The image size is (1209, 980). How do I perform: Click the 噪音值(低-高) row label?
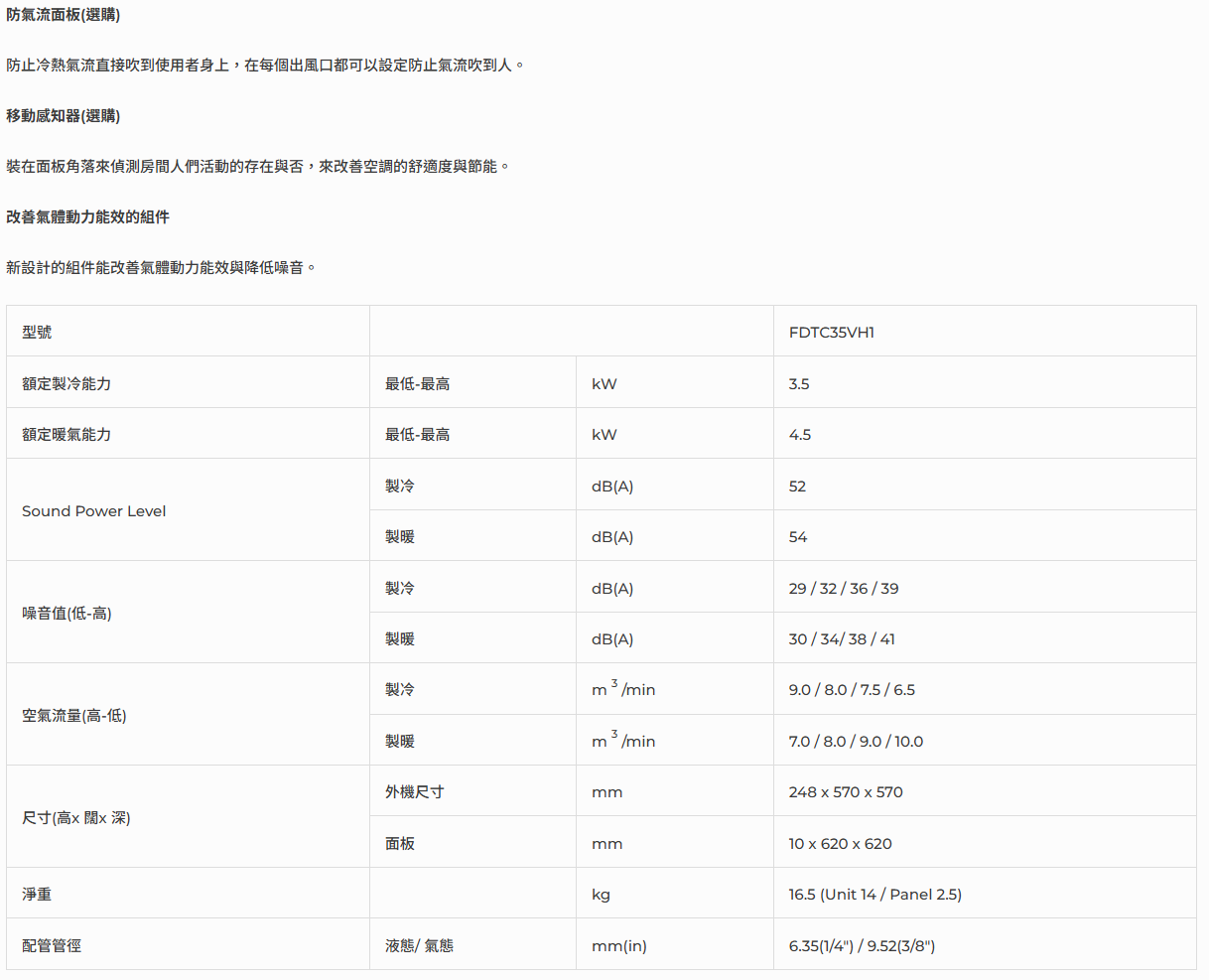pos(67,614)
